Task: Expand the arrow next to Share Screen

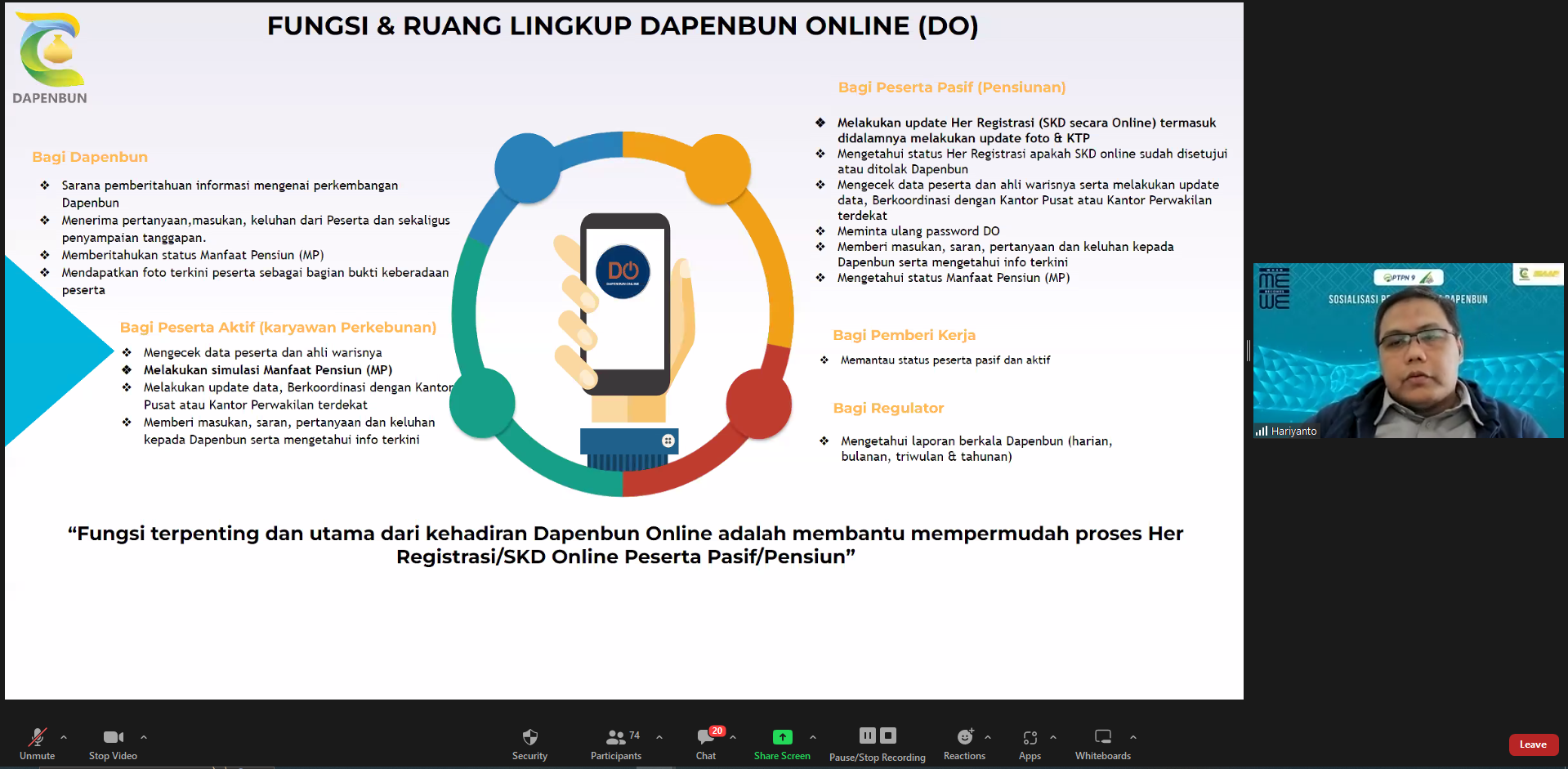Action: (x=813, y=737)
